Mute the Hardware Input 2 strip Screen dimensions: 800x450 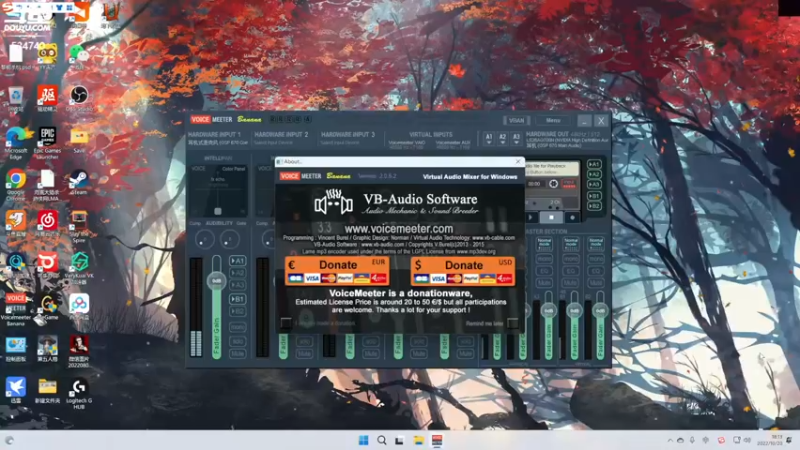(x=304, y=354)
